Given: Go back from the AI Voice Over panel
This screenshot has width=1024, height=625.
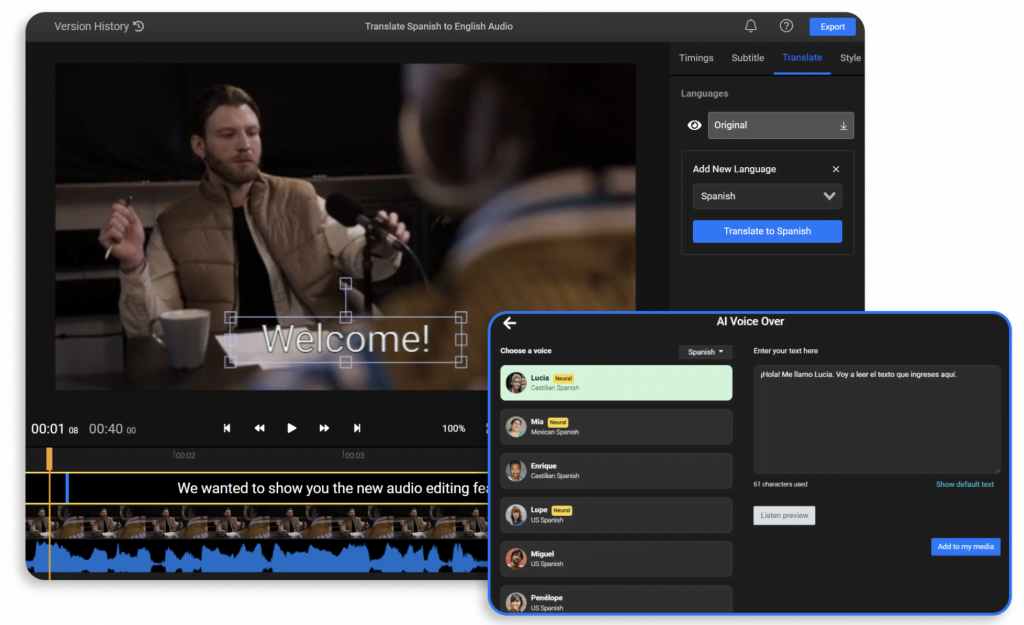Looking at the screenshot, I should coord(510,322).
